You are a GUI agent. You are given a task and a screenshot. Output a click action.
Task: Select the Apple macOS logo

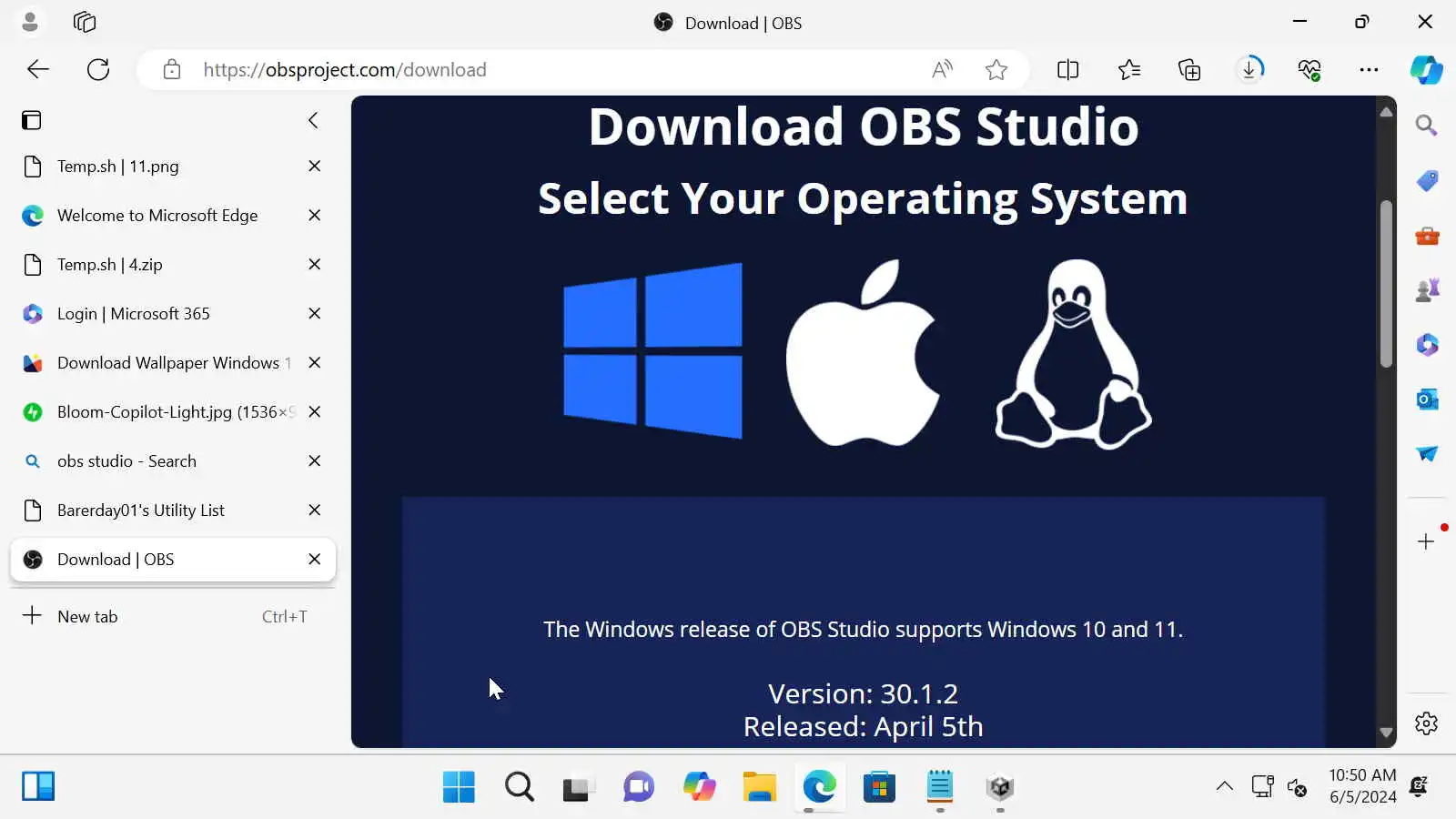click(x=863, y=353)
